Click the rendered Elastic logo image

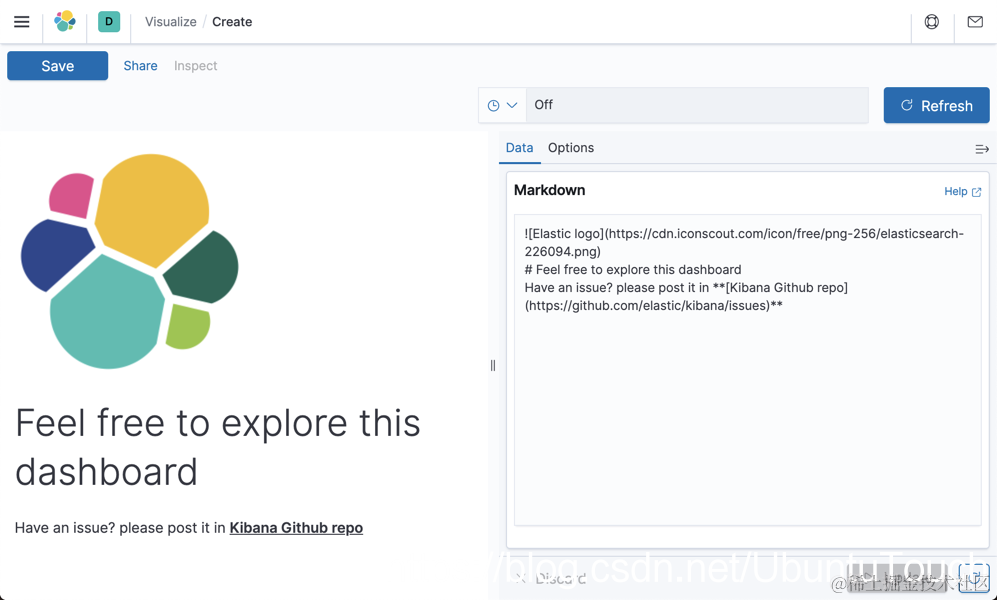130,261
